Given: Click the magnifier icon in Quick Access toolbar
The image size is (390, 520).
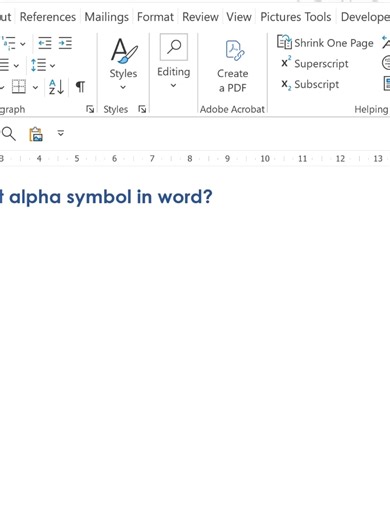Looking at the screenshot, I should 8,134.
